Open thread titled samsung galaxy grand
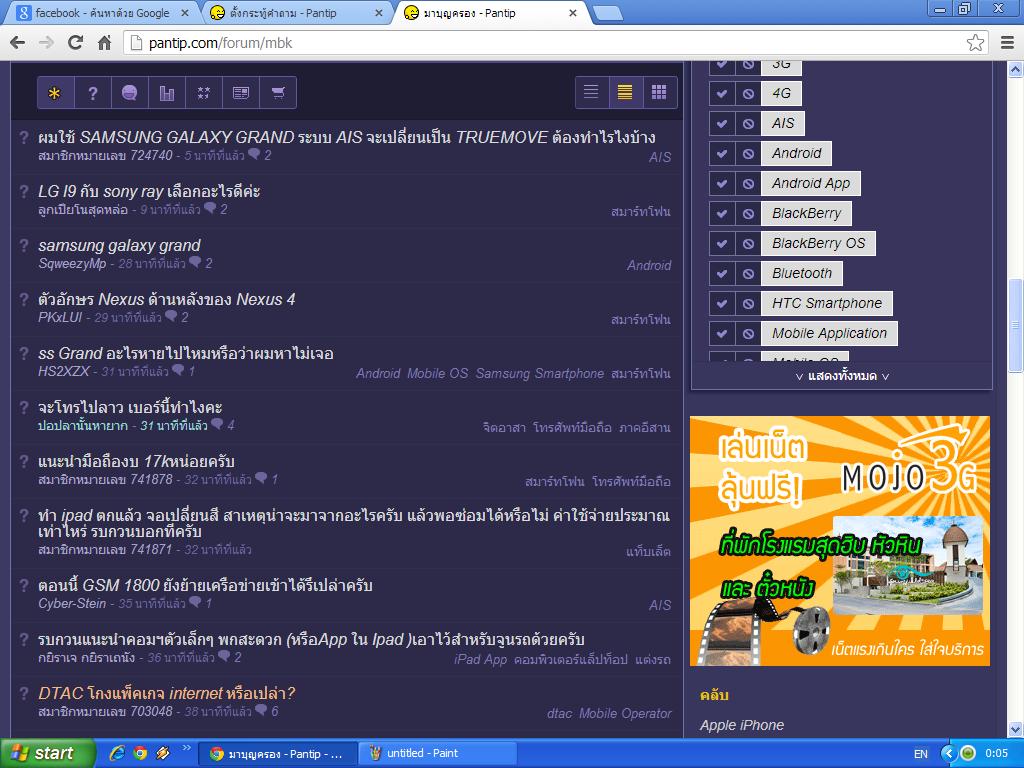1024x768 pixels. coord(120,246)
